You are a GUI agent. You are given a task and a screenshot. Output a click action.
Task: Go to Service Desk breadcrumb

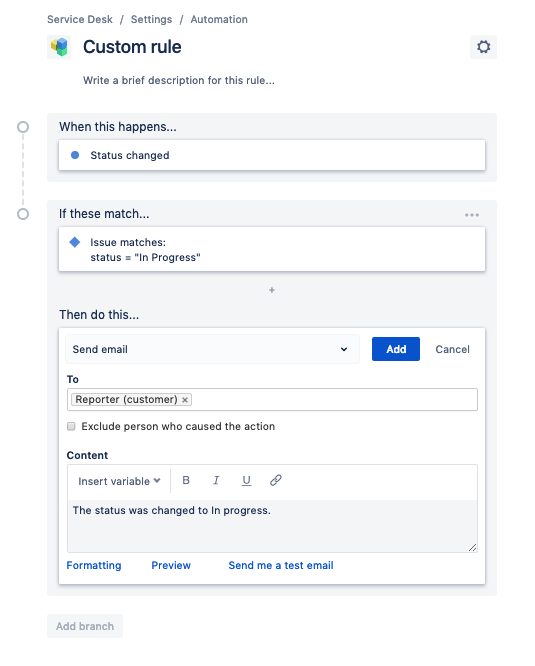[80, 20]
